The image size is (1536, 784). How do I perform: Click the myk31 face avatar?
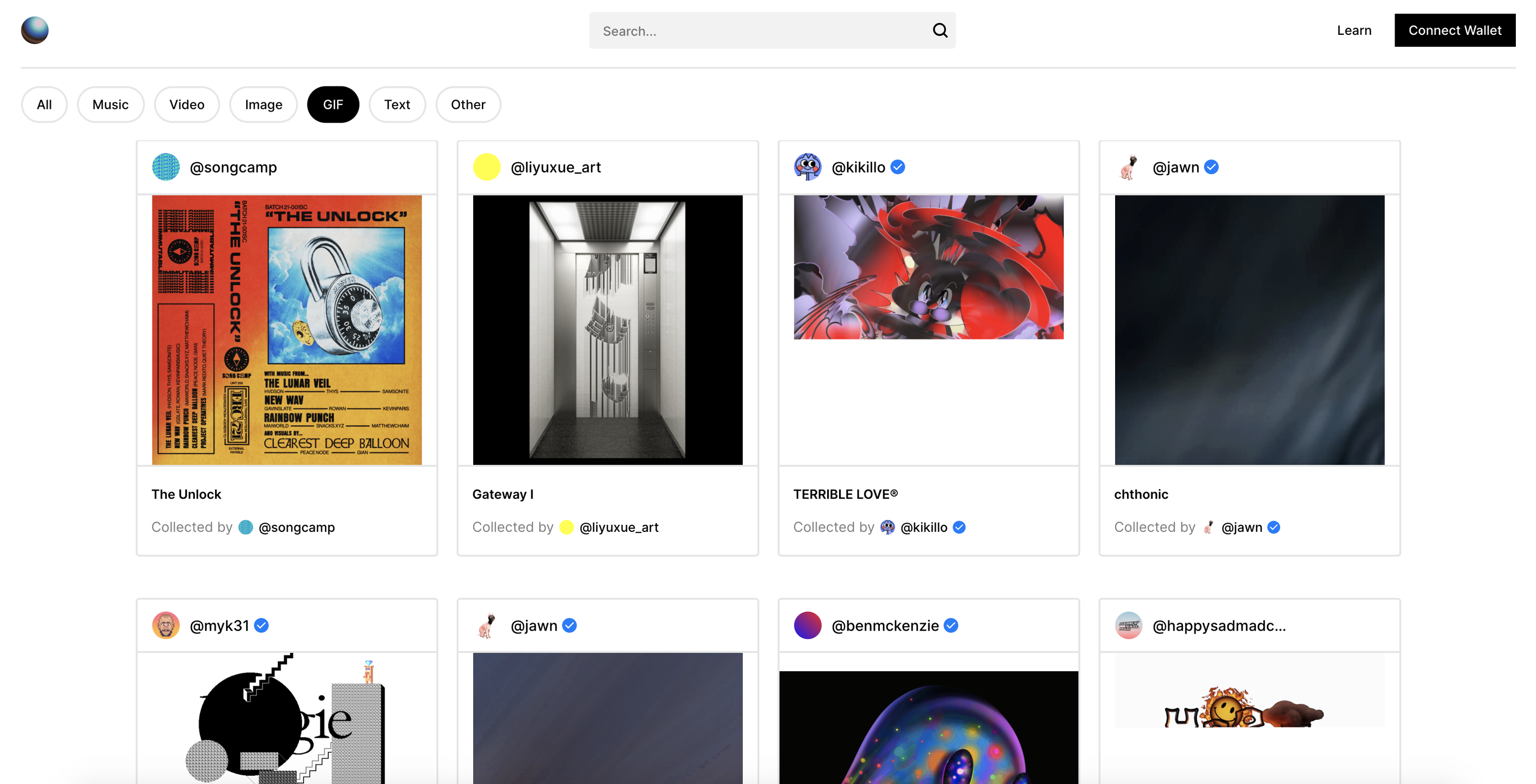point(166,626)
